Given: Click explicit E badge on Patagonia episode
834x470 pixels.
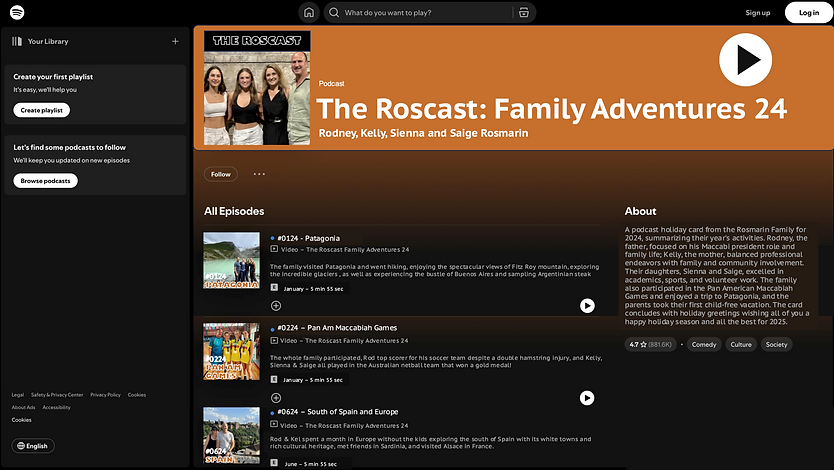Looking at the screenshot, I should pyautogui.click(x=274, y=288).
